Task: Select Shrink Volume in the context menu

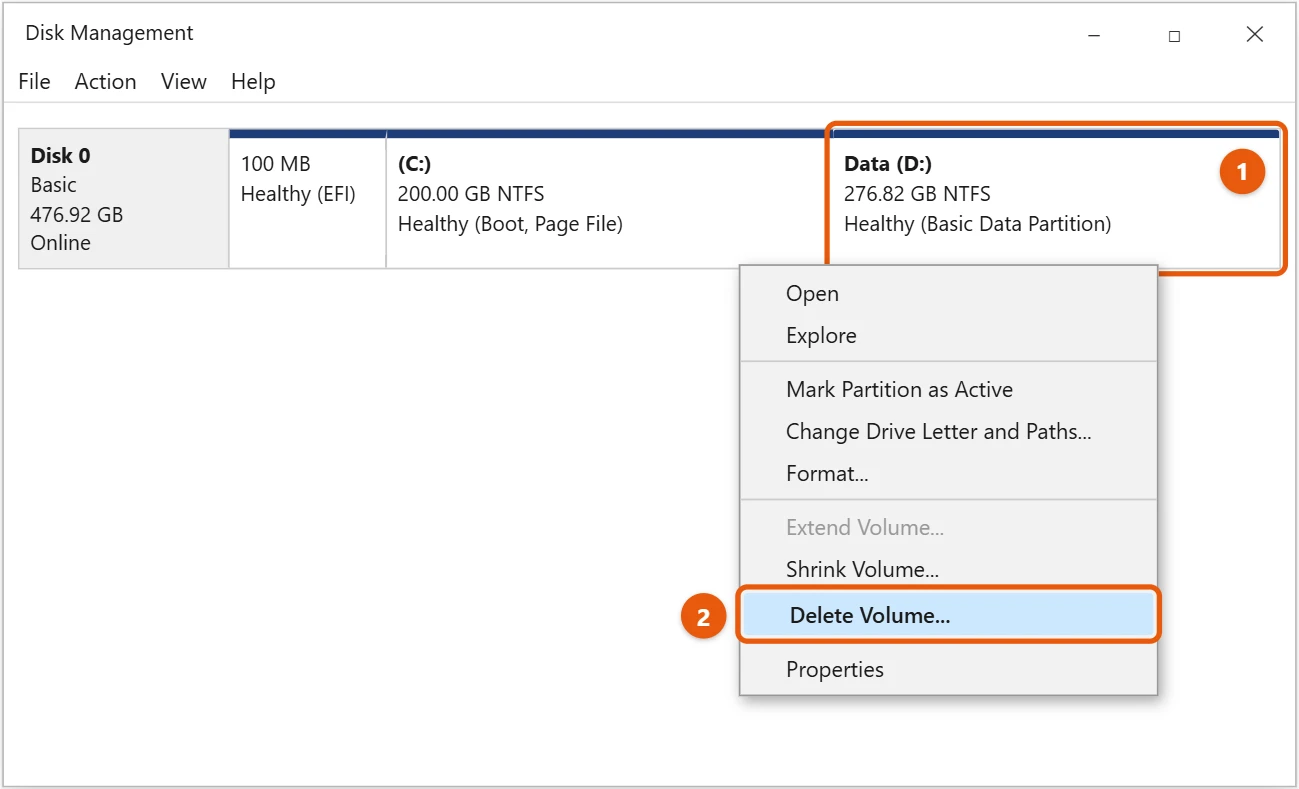Action: click(948, 570)
